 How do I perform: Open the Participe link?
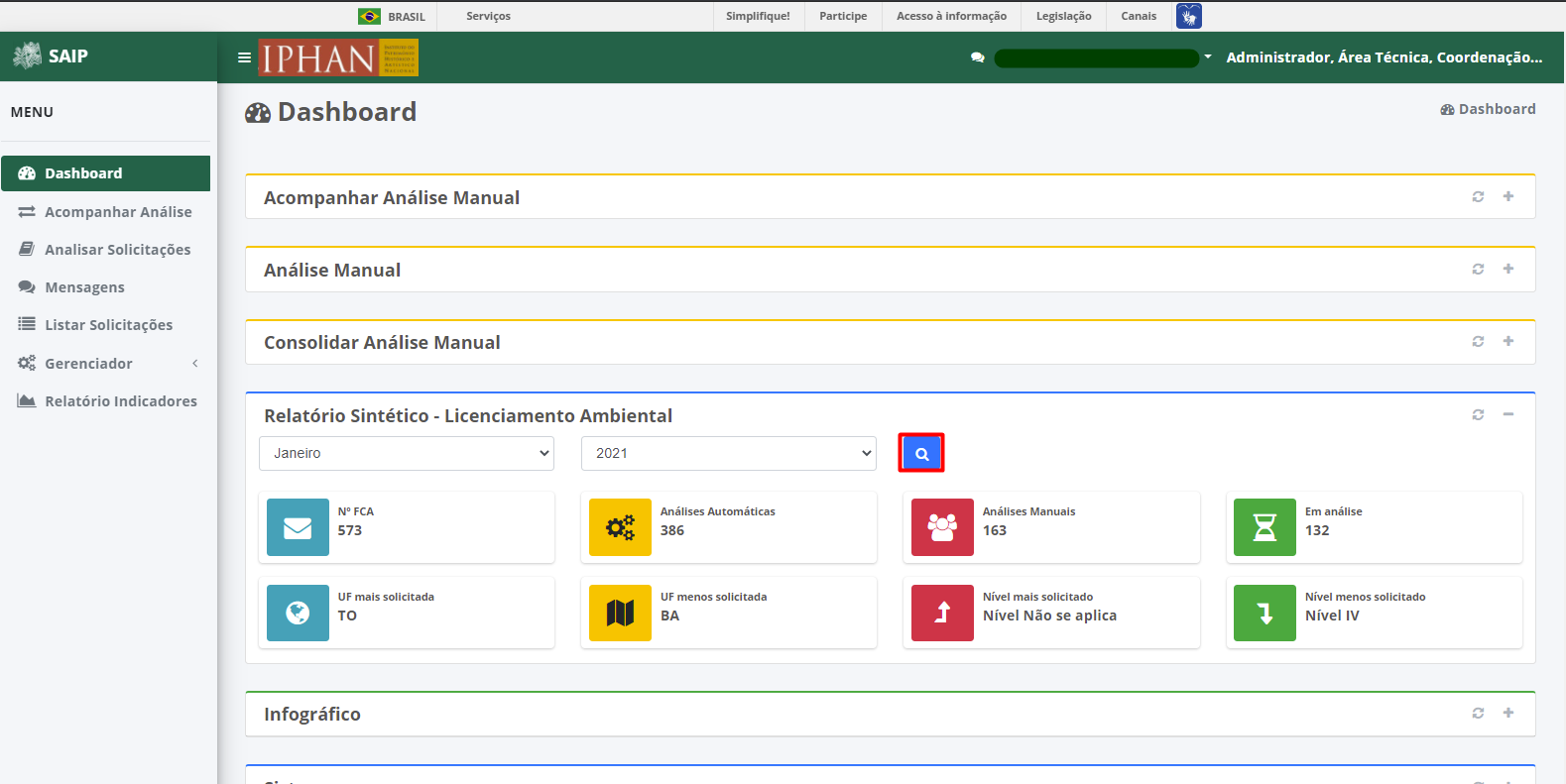[843, 16]
